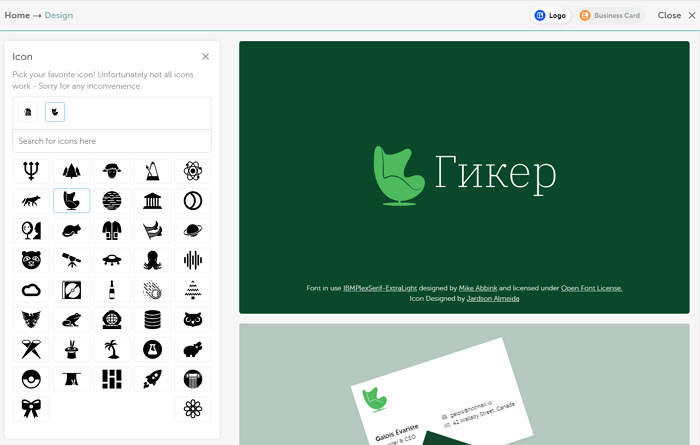Select the telescope icon

tap(71, 260)
